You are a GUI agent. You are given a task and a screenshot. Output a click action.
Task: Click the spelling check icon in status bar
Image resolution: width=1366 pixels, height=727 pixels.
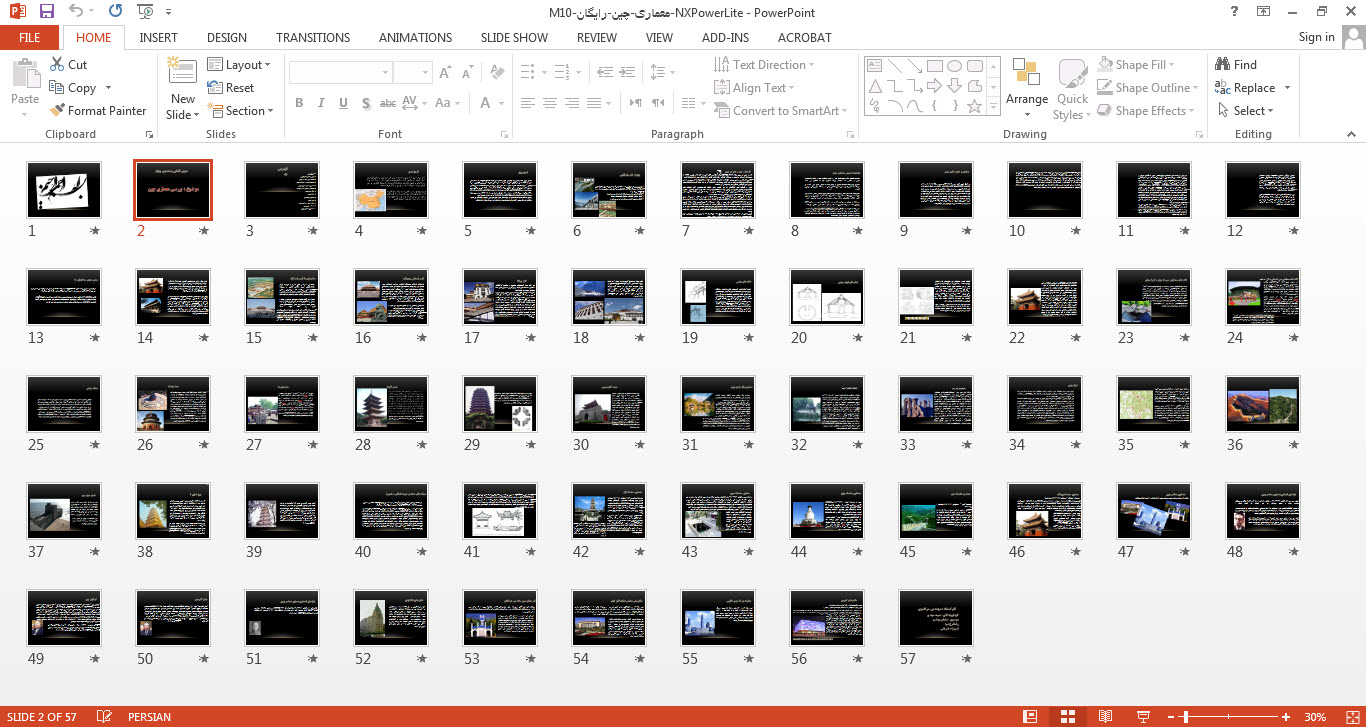(x=104, y=717)
